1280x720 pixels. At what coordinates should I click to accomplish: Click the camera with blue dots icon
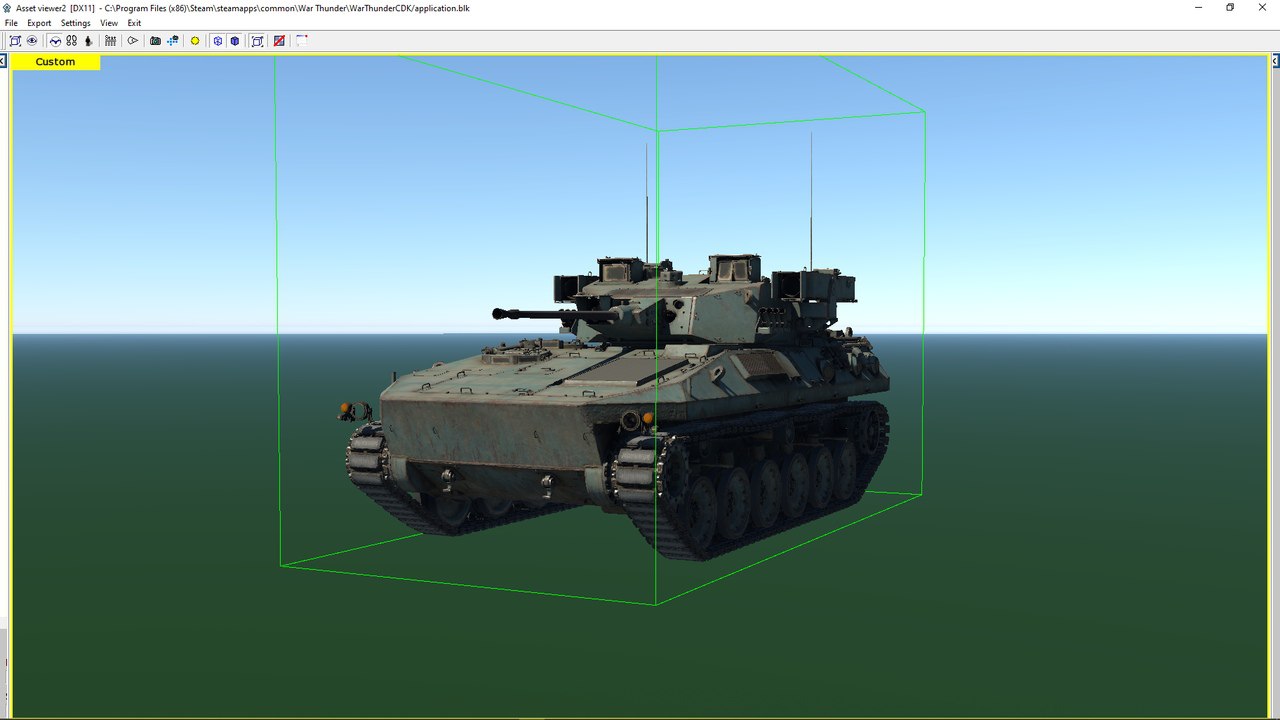(x=173, y=41)
